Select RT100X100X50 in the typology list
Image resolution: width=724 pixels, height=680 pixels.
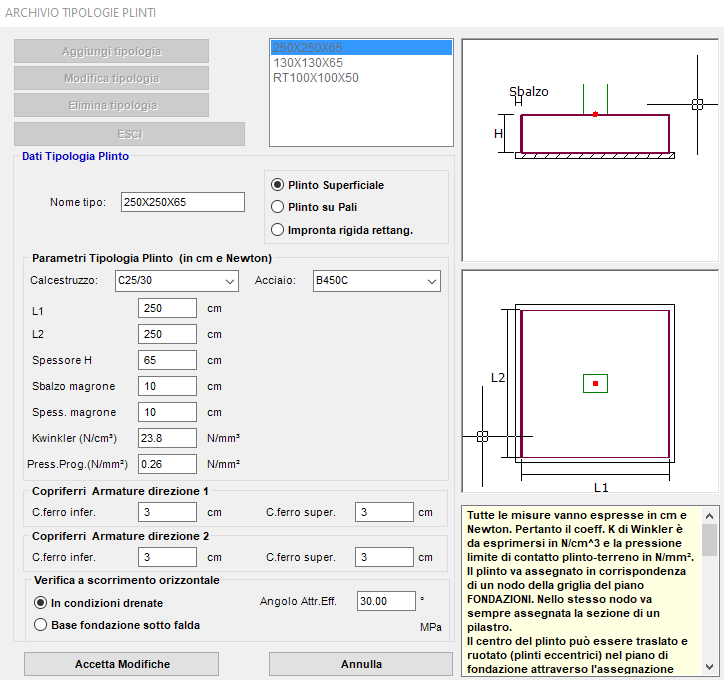pyautogui.click(x=361, y=78)
